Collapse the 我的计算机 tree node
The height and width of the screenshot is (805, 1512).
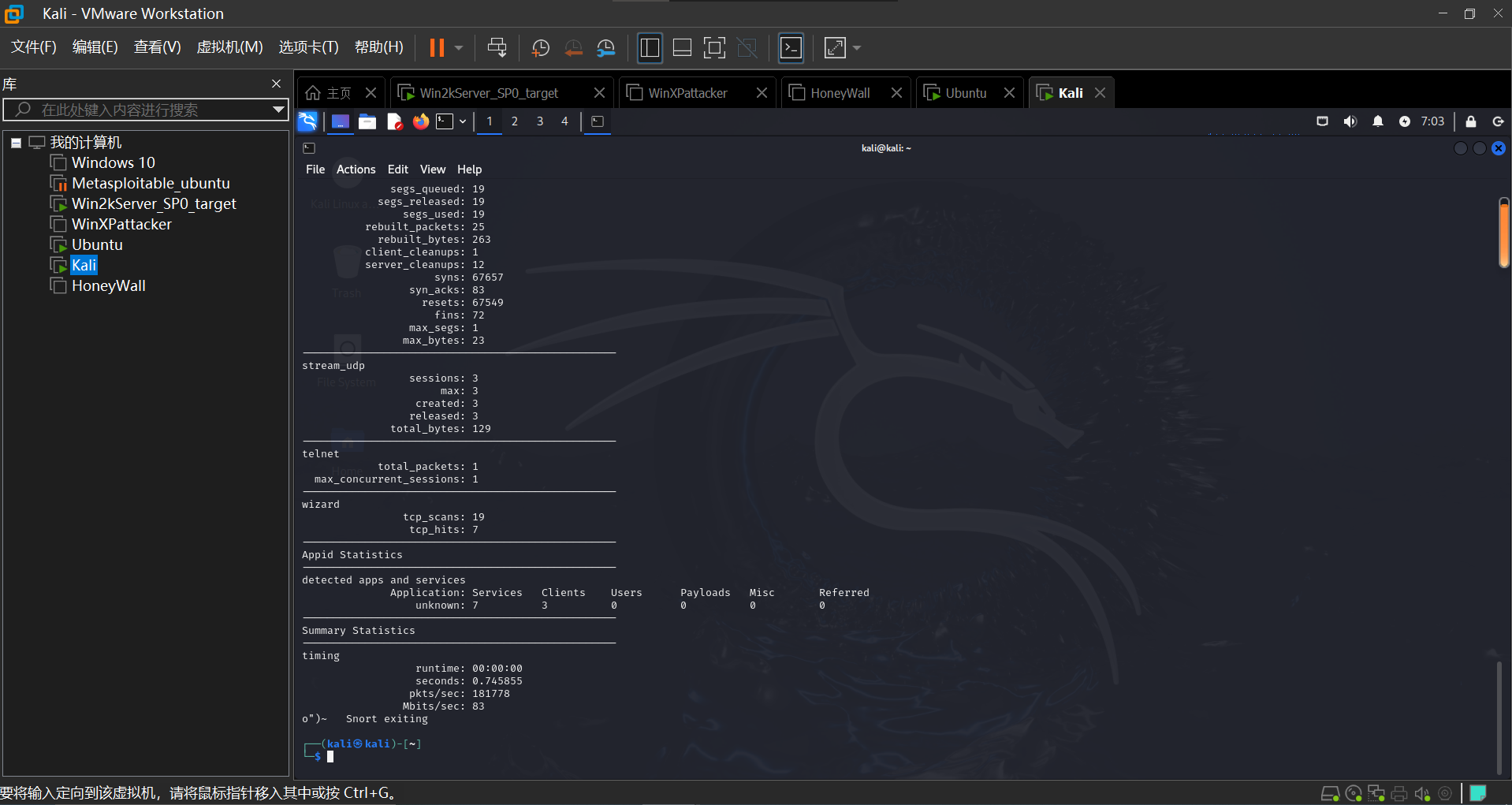coord(16,143)
